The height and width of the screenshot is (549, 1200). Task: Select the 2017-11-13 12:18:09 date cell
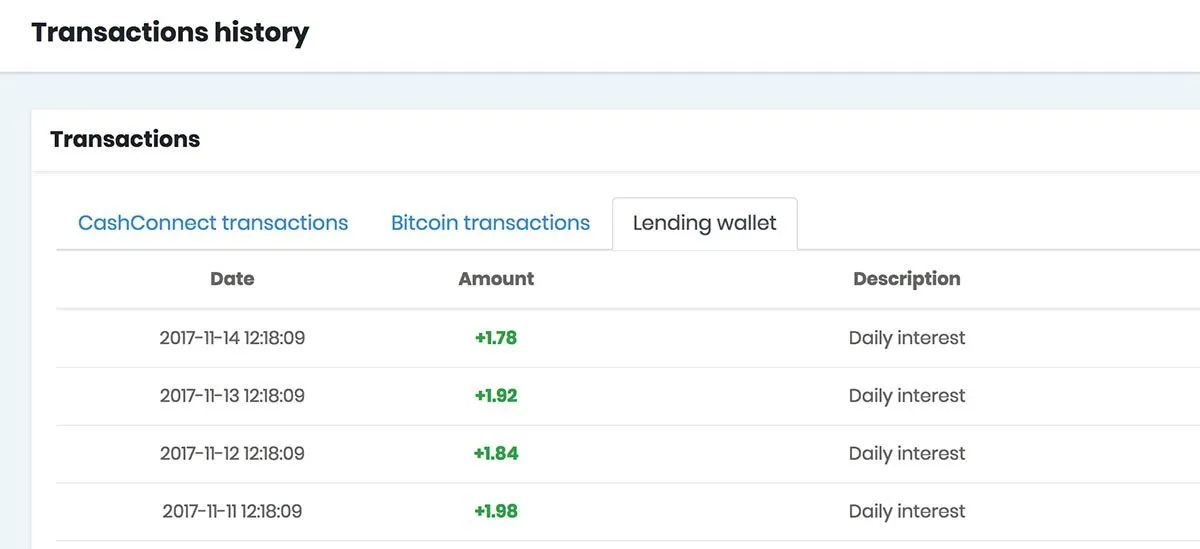[232, 396]
